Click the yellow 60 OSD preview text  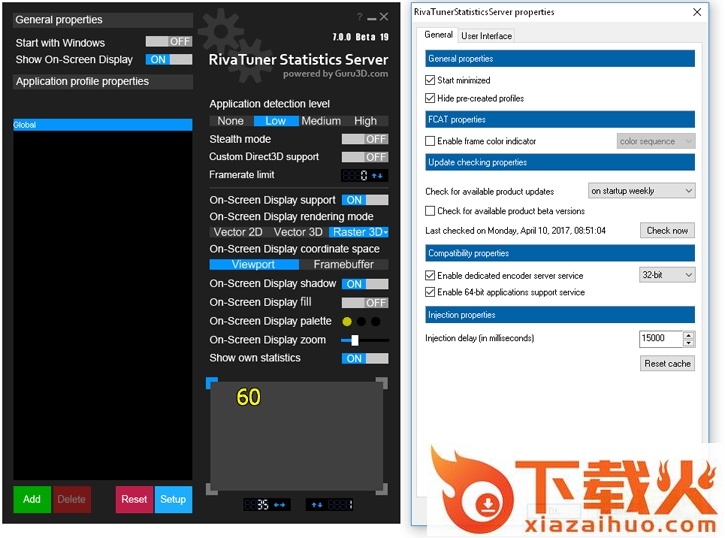click(x=248, y=397)
